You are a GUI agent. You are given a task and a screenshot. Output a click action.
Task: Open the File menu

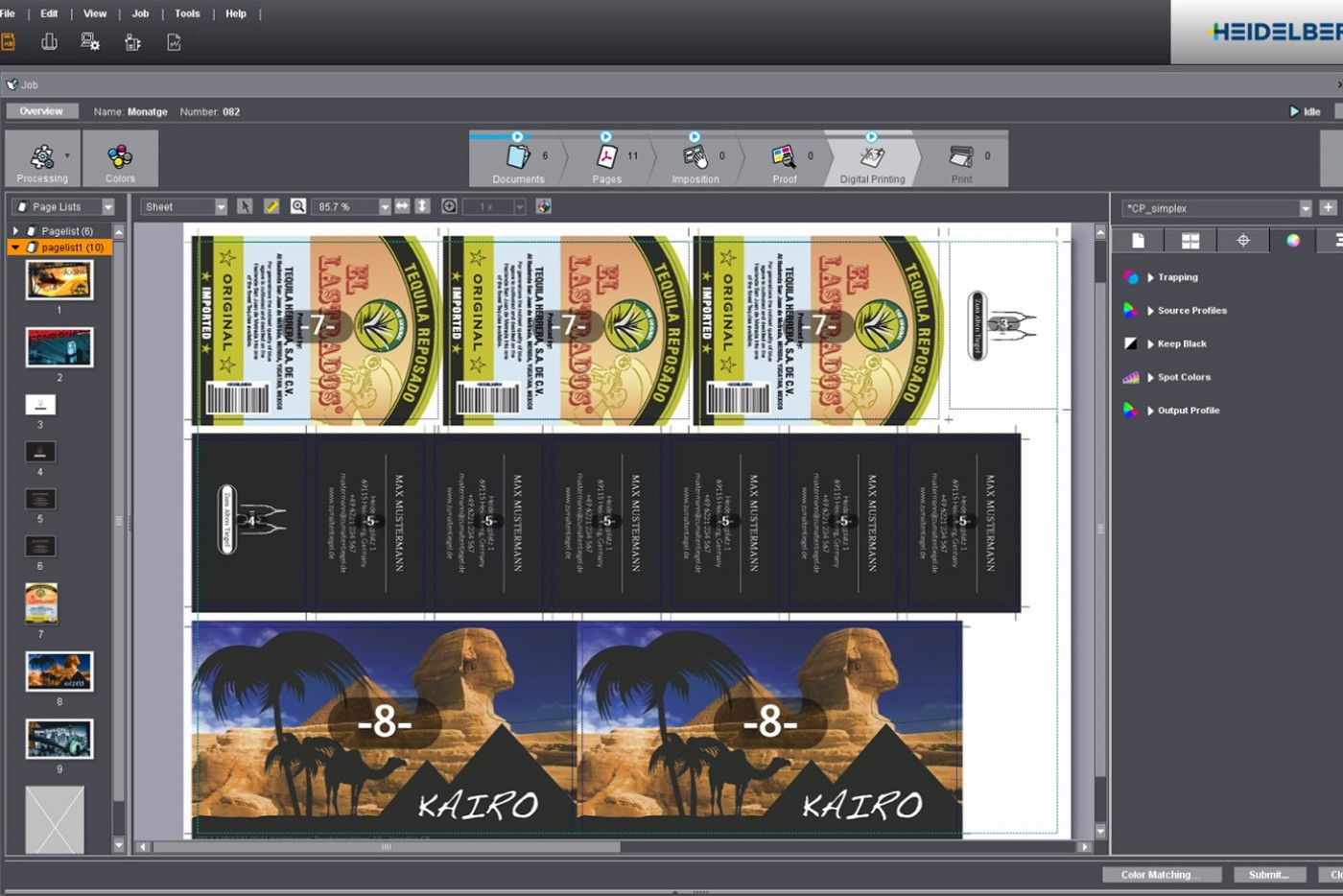[8, 13]
